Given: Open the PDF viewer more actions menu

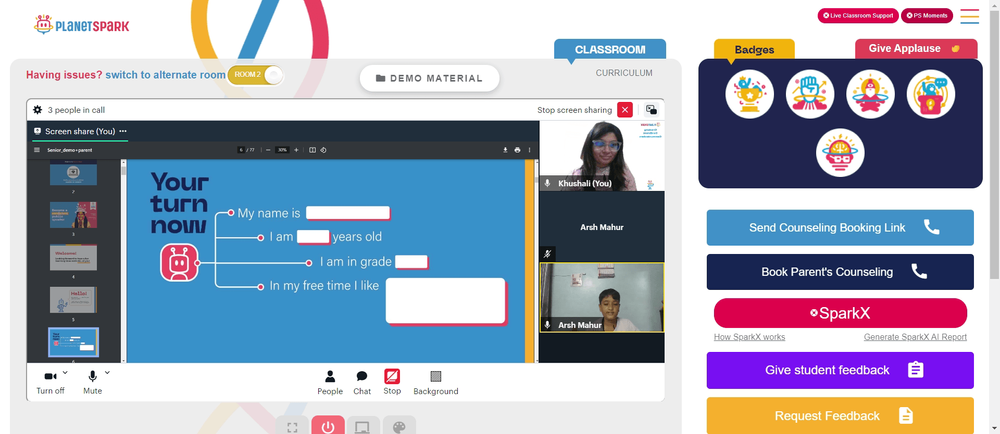Looking at the screenshot, I should 529,150.
